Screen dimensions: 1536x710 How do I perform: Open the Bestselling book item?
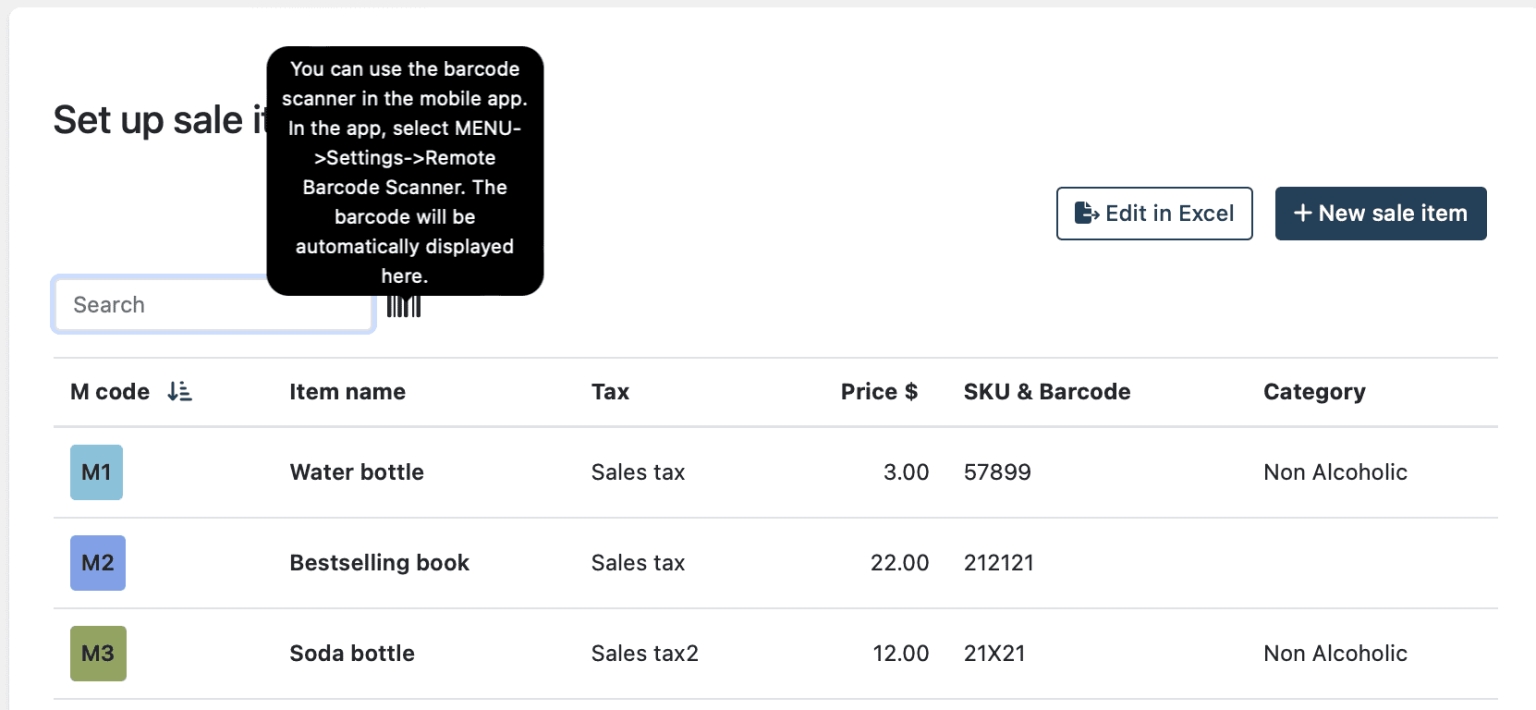[379, 562]
